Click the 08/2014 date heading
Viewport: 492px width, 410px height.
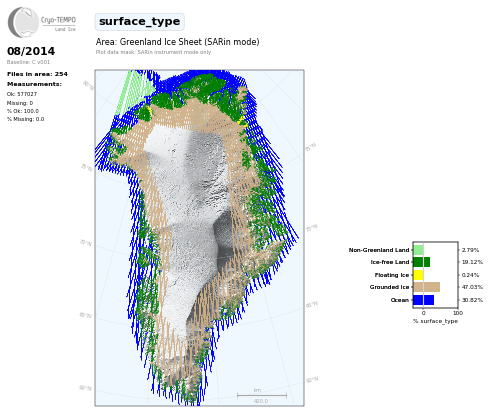(x=31, y=51)
